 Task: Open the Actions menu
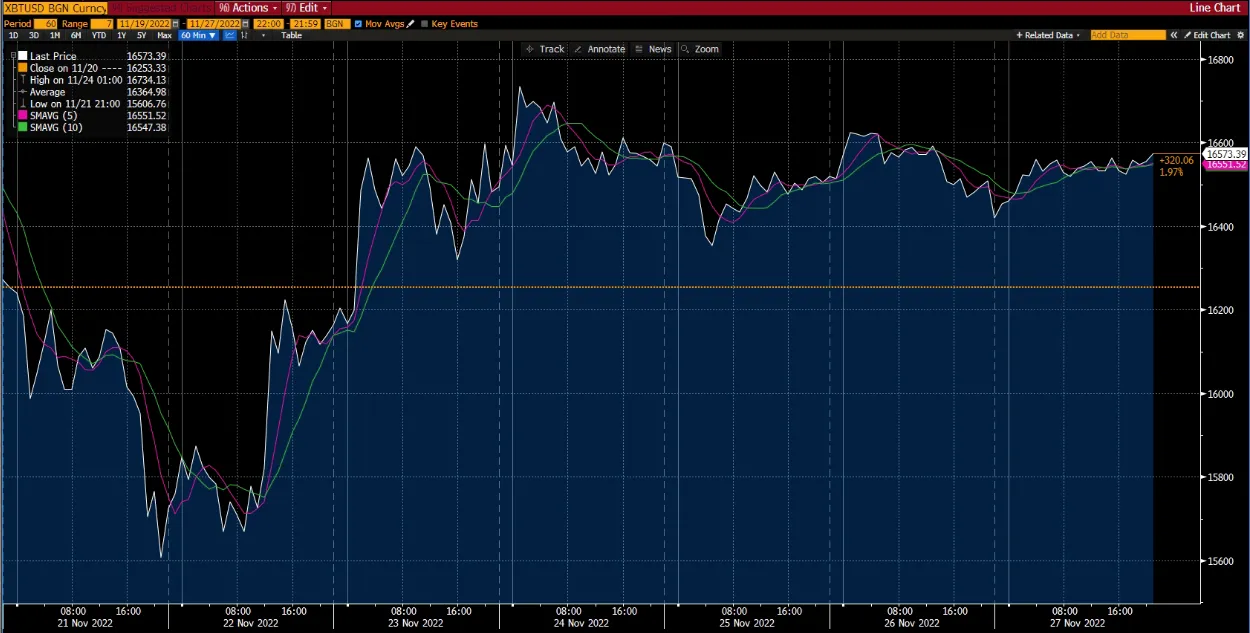[246, 7]
